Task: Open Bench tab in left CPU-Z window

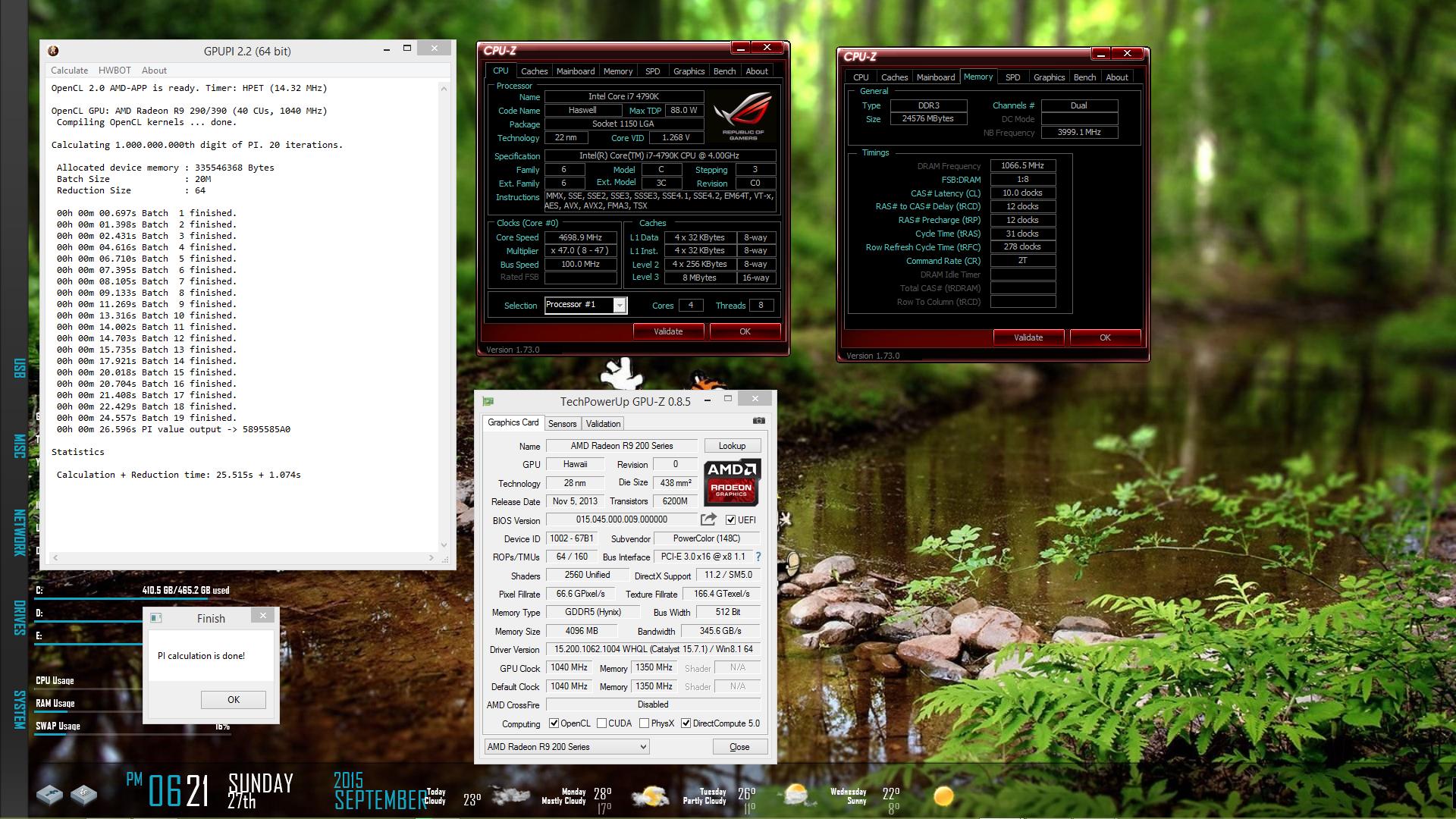Action: [724, 71]
